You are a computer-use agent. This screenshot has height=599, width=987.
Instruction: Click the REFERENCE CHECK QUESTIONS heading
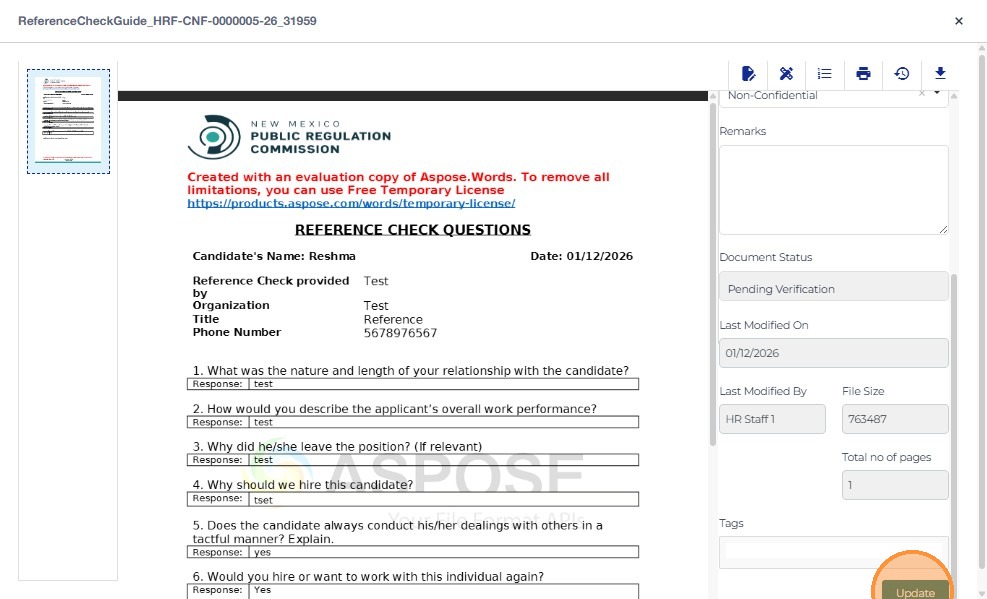coord(413,230)
